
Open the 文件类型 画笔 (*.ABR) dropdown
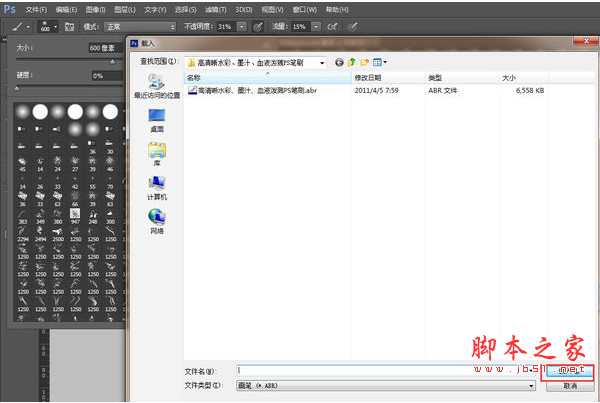(386, 386)
